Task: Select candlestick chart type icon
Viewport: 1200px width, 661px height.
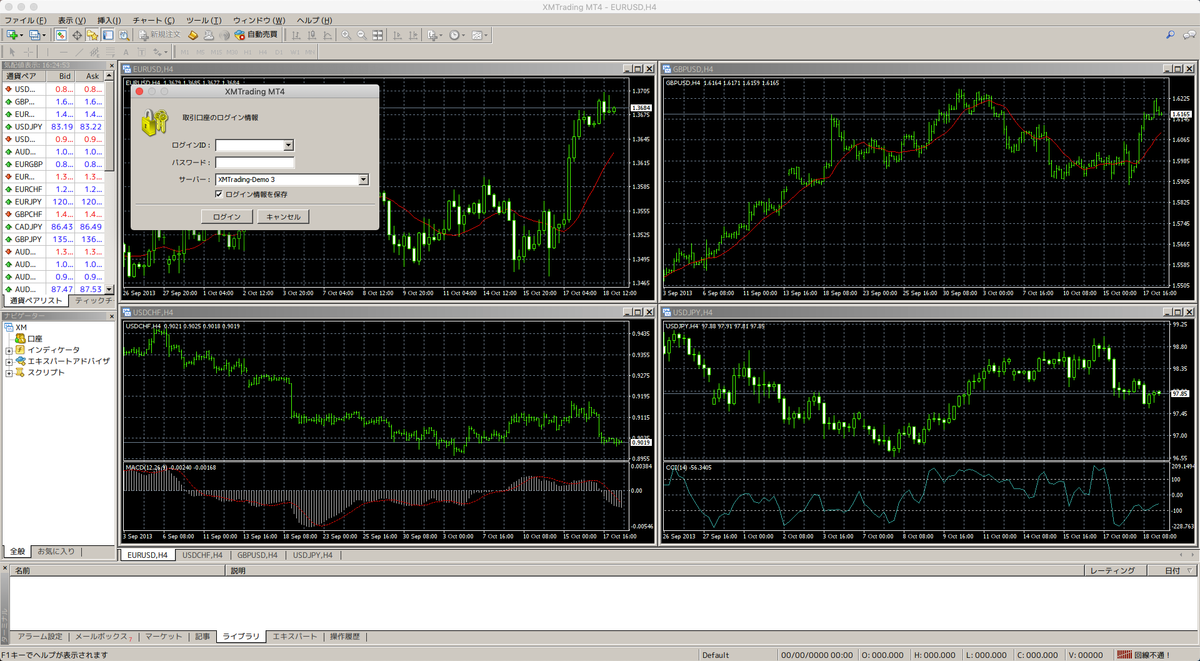Action: pos(311,35)
